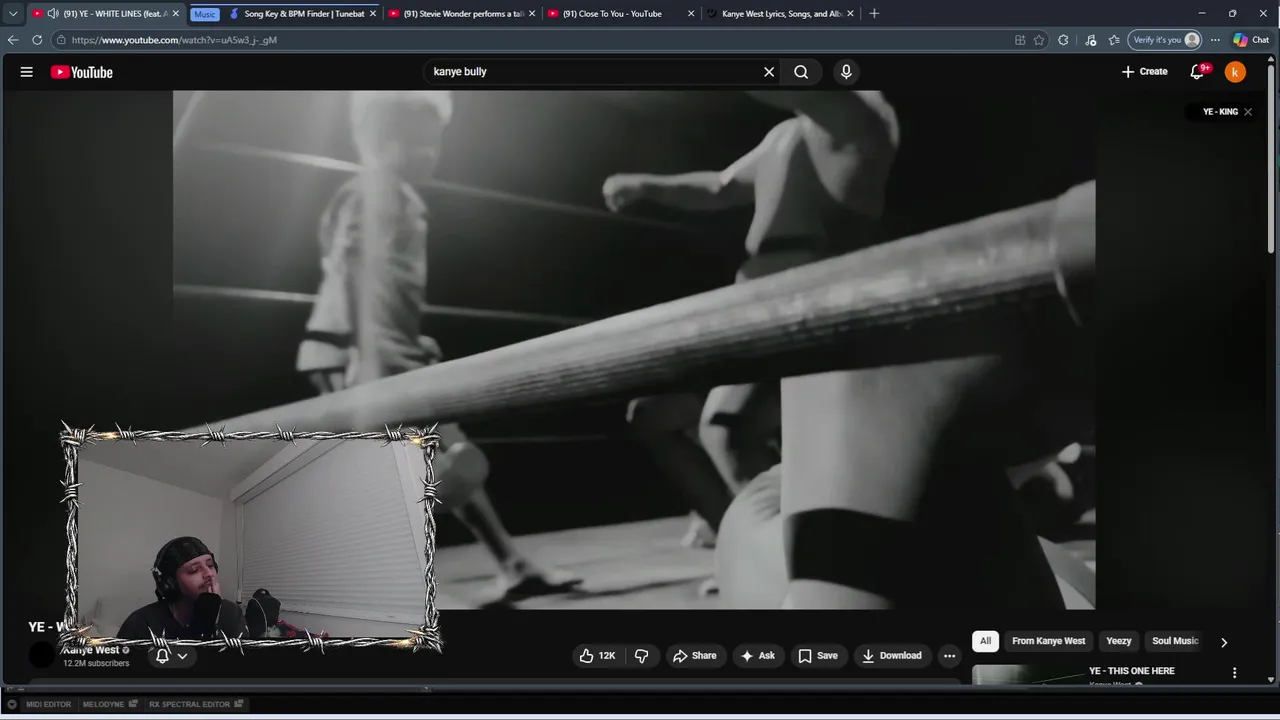Open the tab search dropdown arrow
1280x720 pixels.
(x=13, y=14)
